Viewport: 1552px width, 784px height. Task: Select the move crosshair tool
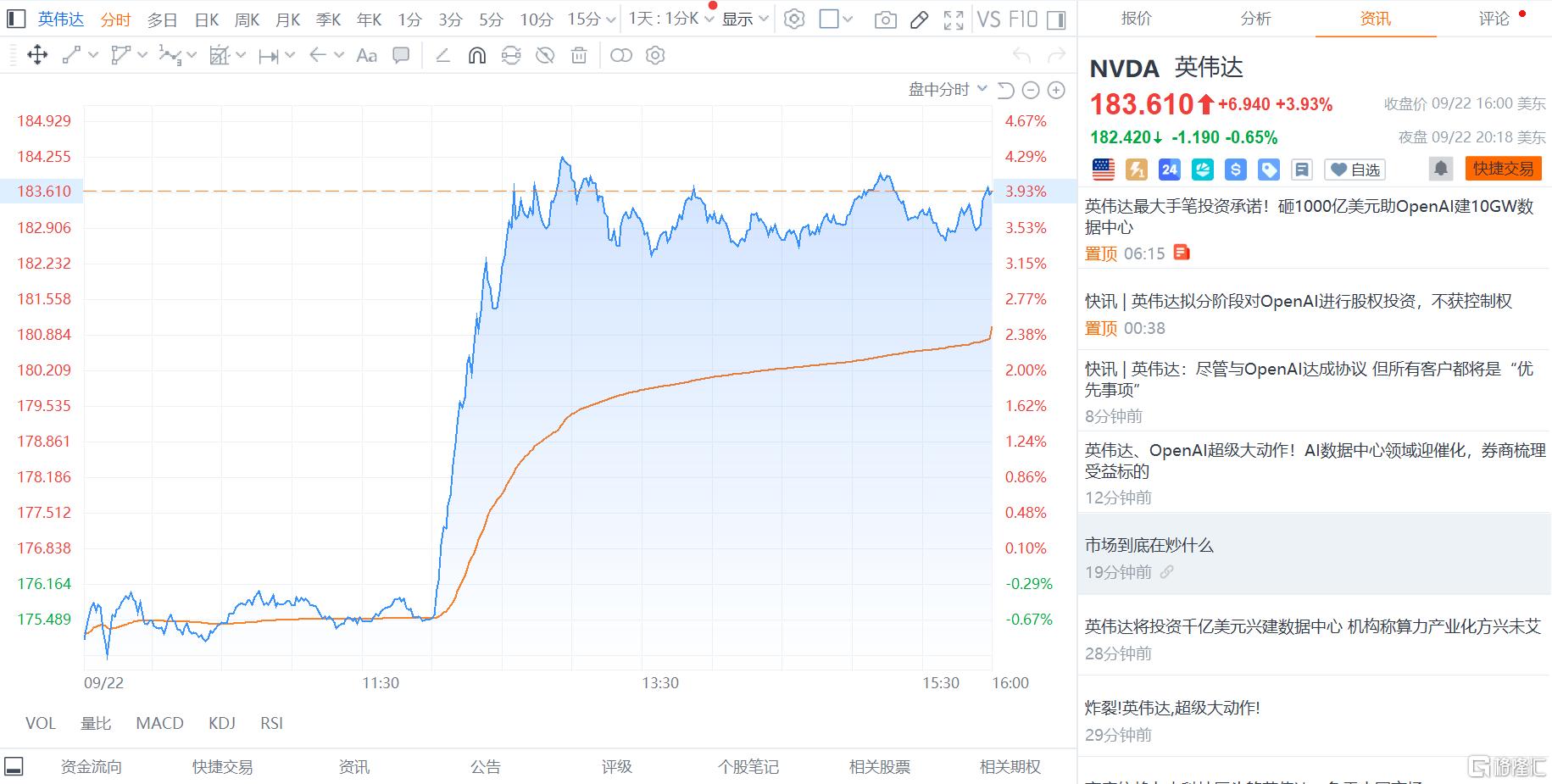[x=37, y=56]
